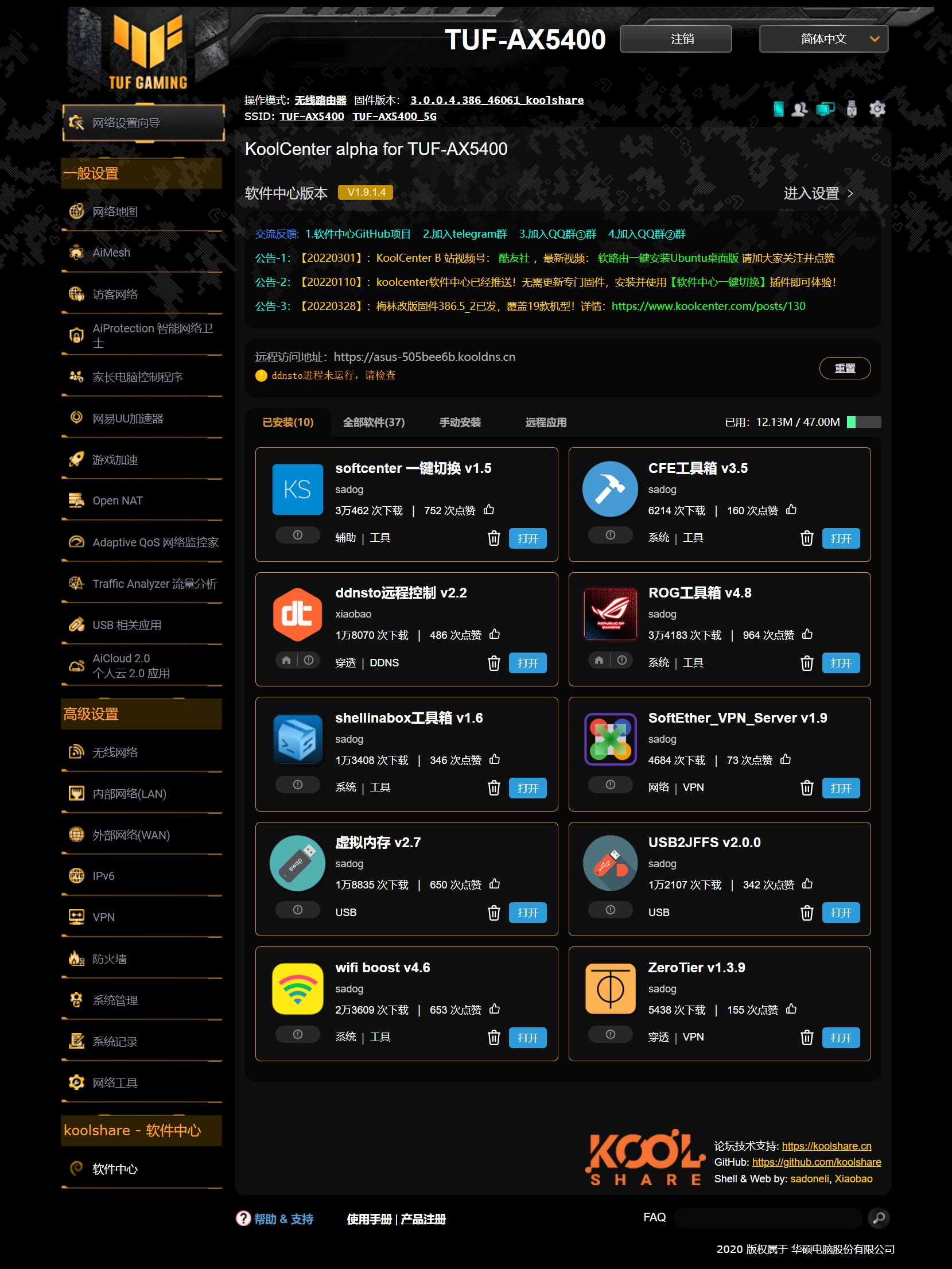Viewport: 952px width, 1269px height.
Task: Trash the SoftEther_VPN_Server plugin
Action: [806, 788]
